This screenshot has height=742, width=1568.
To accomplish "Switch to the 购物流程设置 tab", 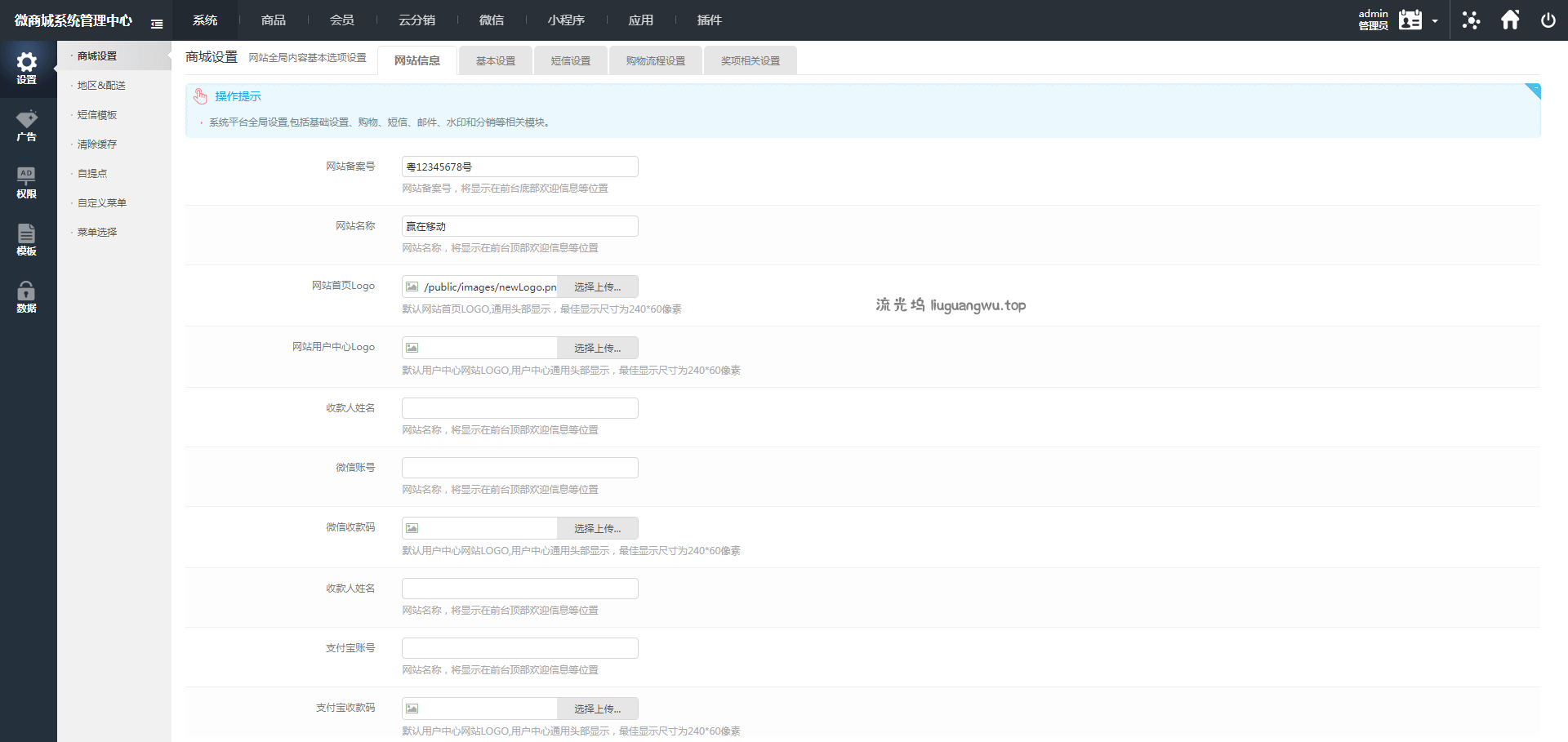I will pyautogui.click(x=655, y=61).
